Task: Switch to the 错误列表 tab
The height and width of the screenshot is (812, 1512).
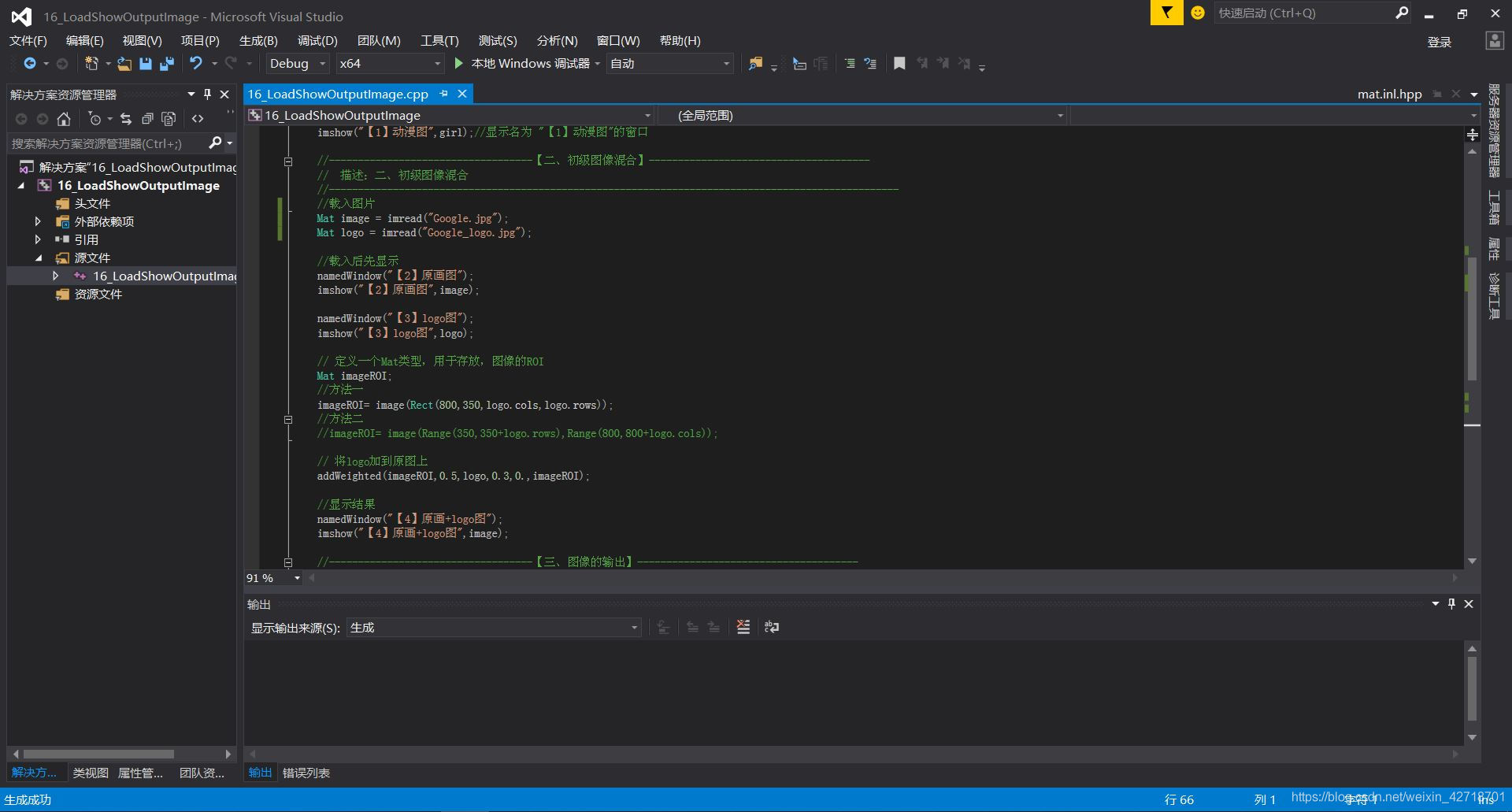Action: pos(306,773)
